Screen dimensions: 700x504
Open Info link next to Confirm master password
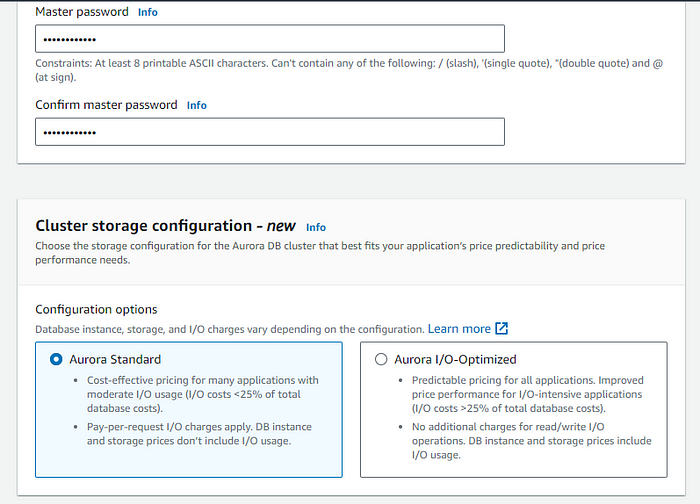click(x=196, y=105)
